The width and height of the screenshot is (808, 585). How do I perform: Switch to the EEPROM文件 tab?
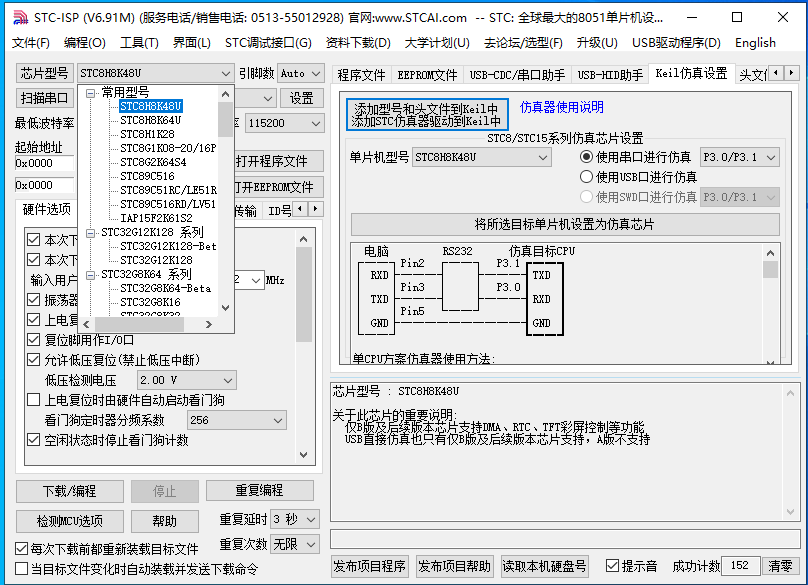tap(427, 75)
